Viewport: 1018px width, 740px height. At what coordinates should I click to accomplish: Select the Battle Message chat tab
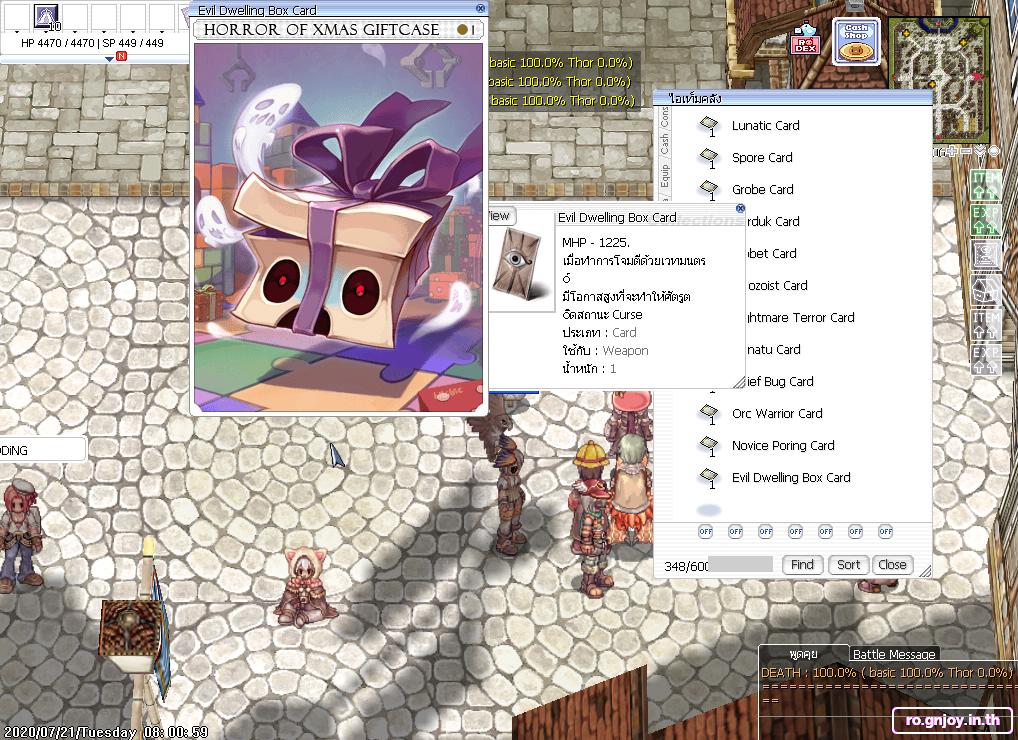[894, 654]
